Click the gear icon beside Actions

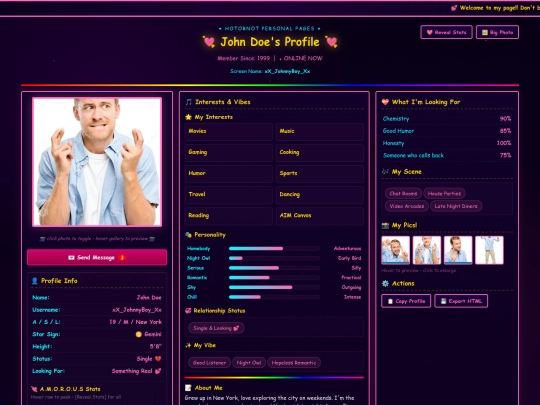click(385, 283)
